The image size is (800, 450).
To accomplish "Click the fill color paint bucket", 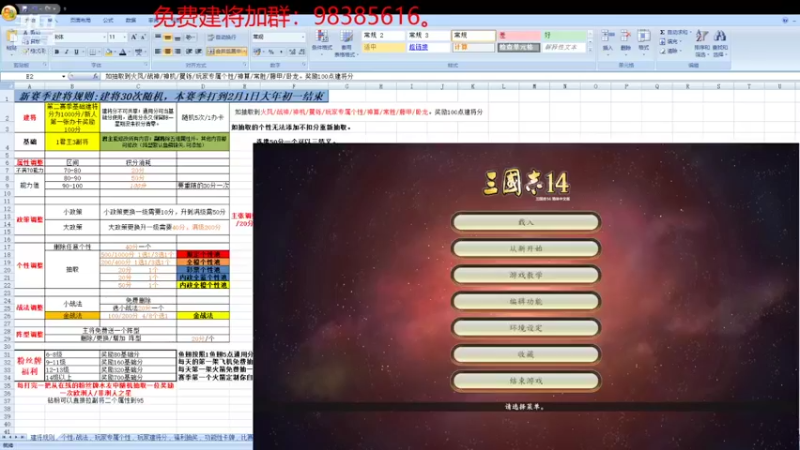I will 109,52.
